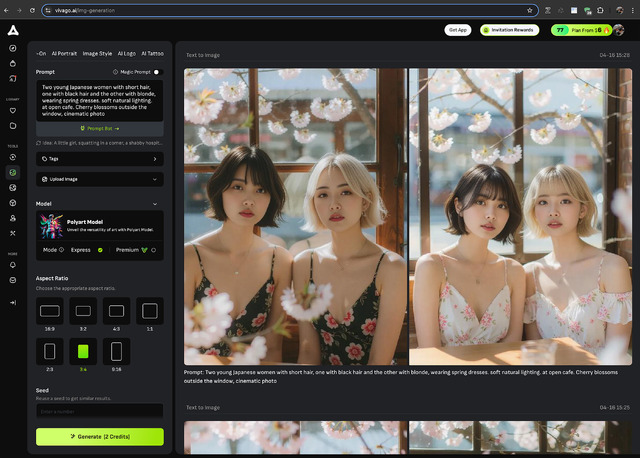This screenshot has height=458, width=640.
Task: Click the Generate (2 Credits) button
Action: (100, 437)
